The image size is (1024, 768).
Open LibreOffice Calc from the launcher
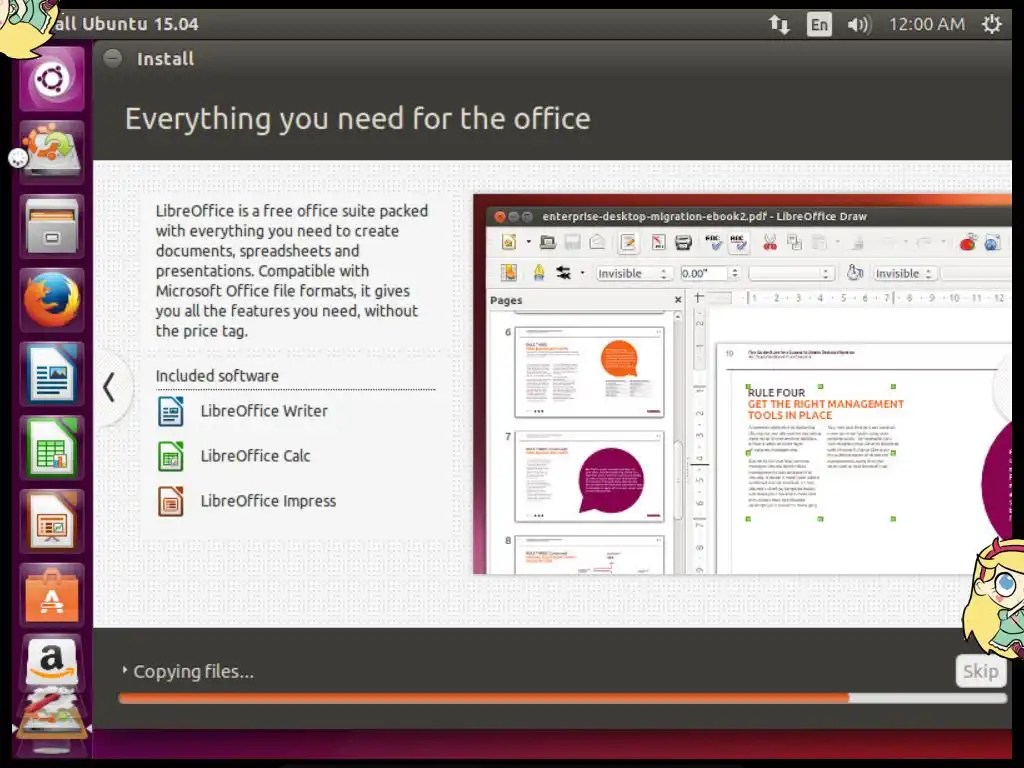click(x=52, y=447)
